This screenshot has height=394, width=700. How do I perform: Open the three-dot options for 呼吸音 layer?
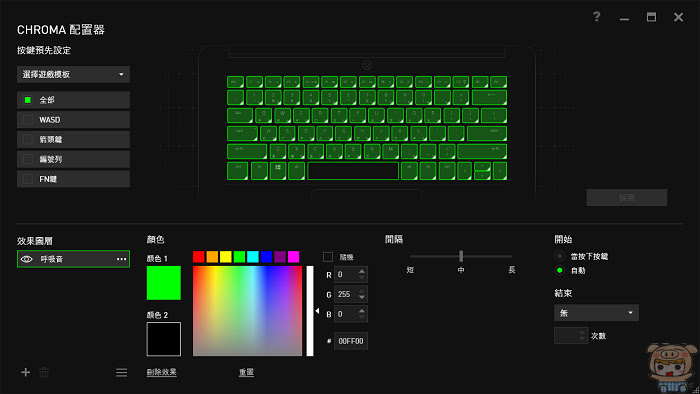coord(121,259)
